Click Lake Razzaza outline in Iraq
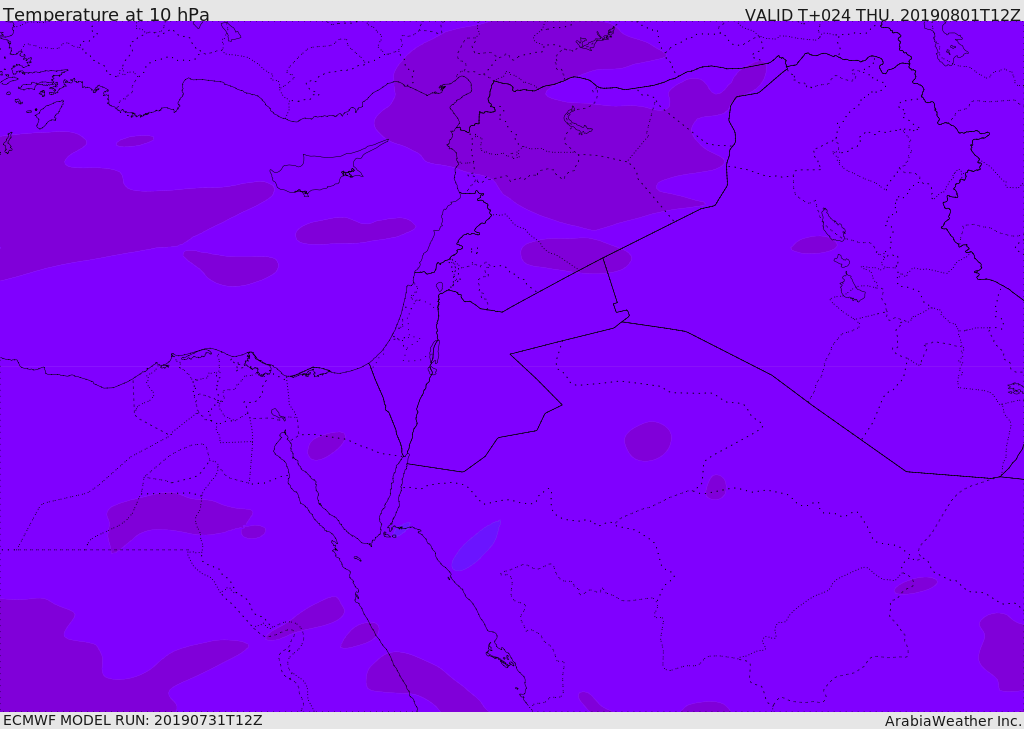Viewport: 1024px width, 729px height. click(852, 287)
